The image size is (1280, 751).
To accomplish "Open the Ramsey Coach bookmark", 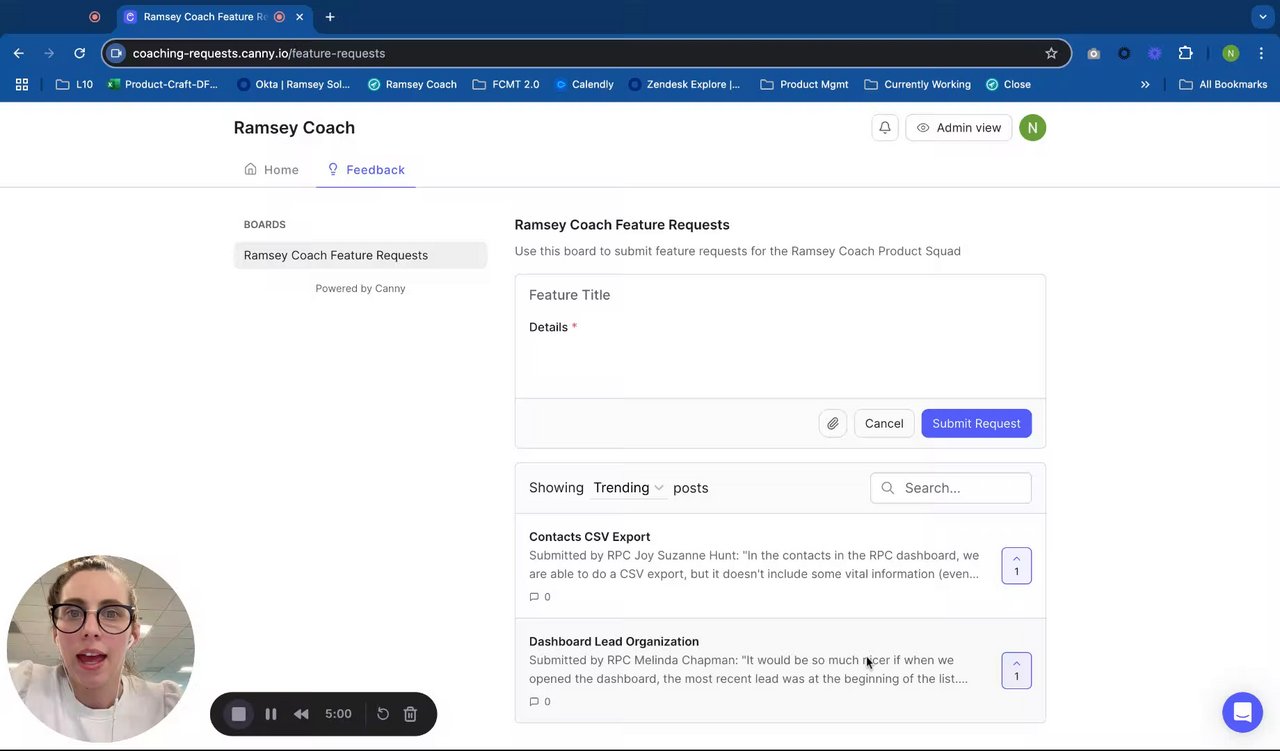I will pos(412,84).
